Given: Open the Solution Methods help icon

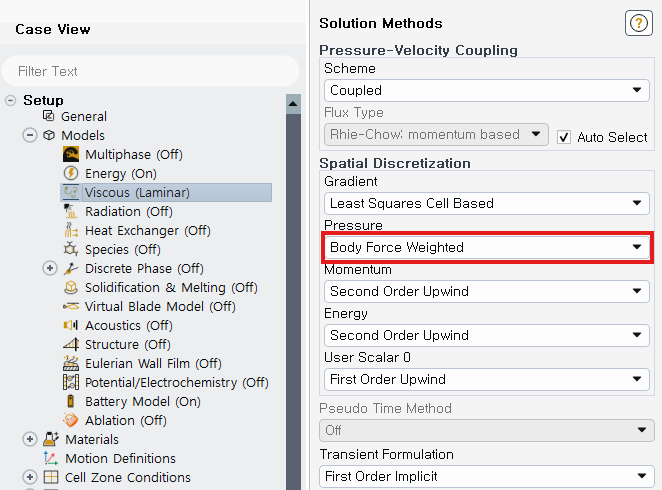Looking at the screenshot, I should pyautogui.click(x=638, y=24).
